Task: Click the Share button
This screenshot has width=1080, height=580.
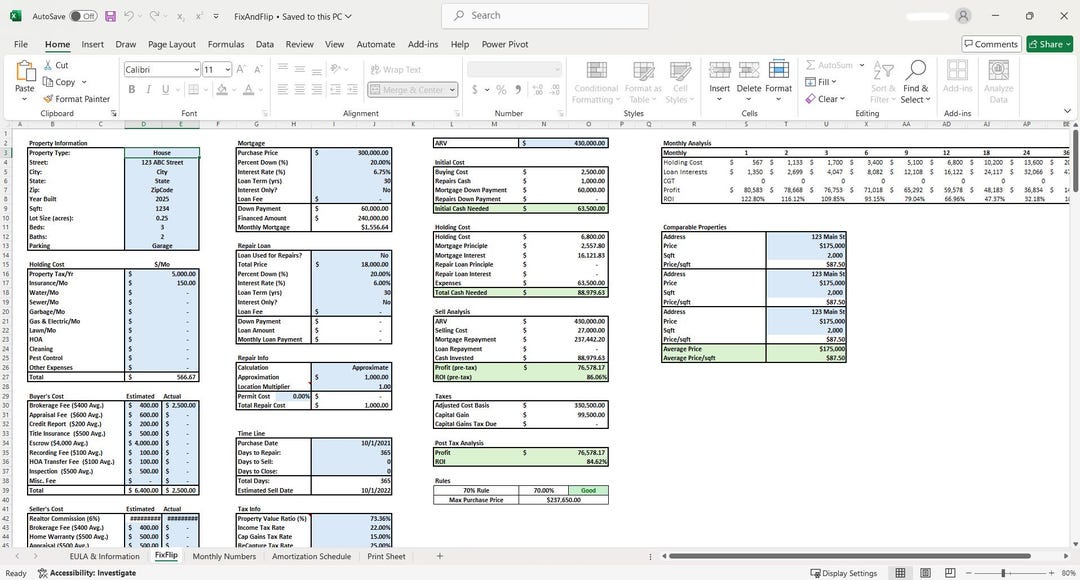Action: click(x=1049, y=43)
